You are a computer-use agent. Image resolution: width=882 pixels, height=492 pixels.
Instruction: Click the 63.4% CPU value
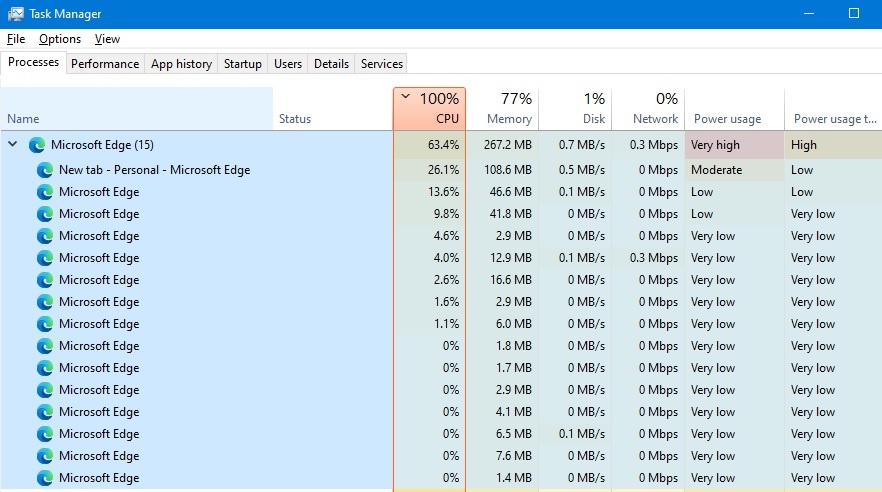tap(443, 145)
